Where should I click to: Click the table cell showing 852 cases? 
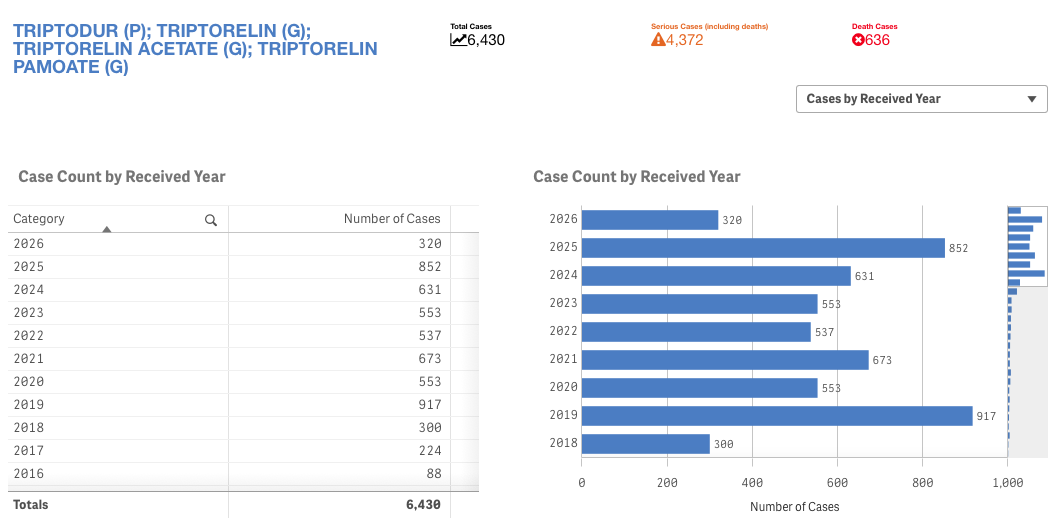(339, 267)
